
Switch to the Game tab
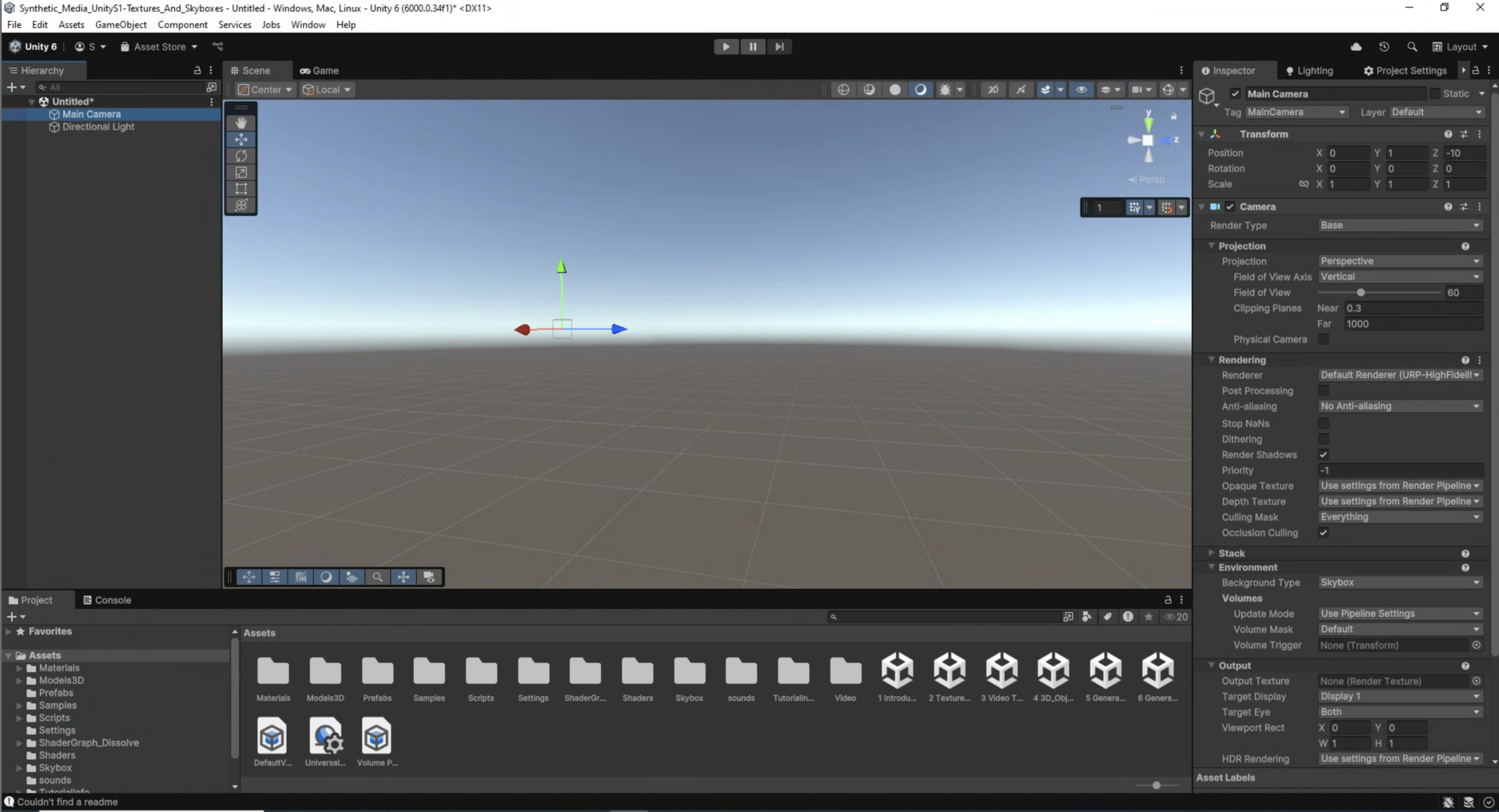(x=319, y=71)
